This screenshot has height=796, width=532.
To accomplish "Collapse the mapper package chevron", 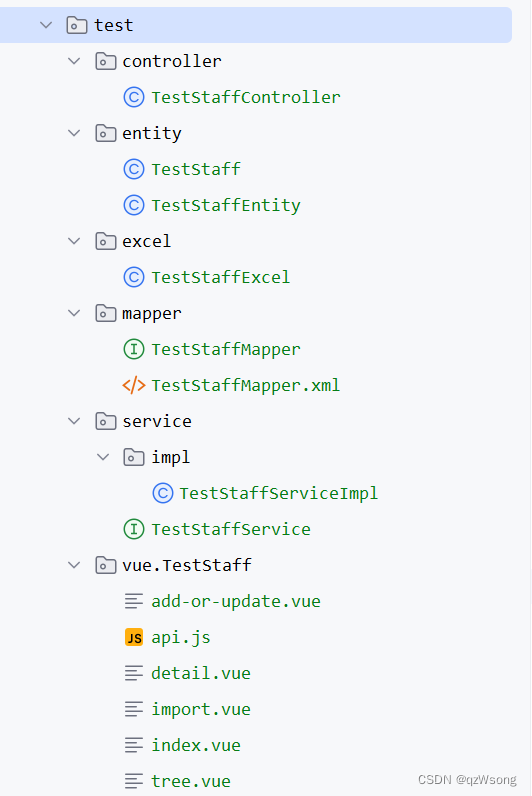I will [x=75, y=313].
